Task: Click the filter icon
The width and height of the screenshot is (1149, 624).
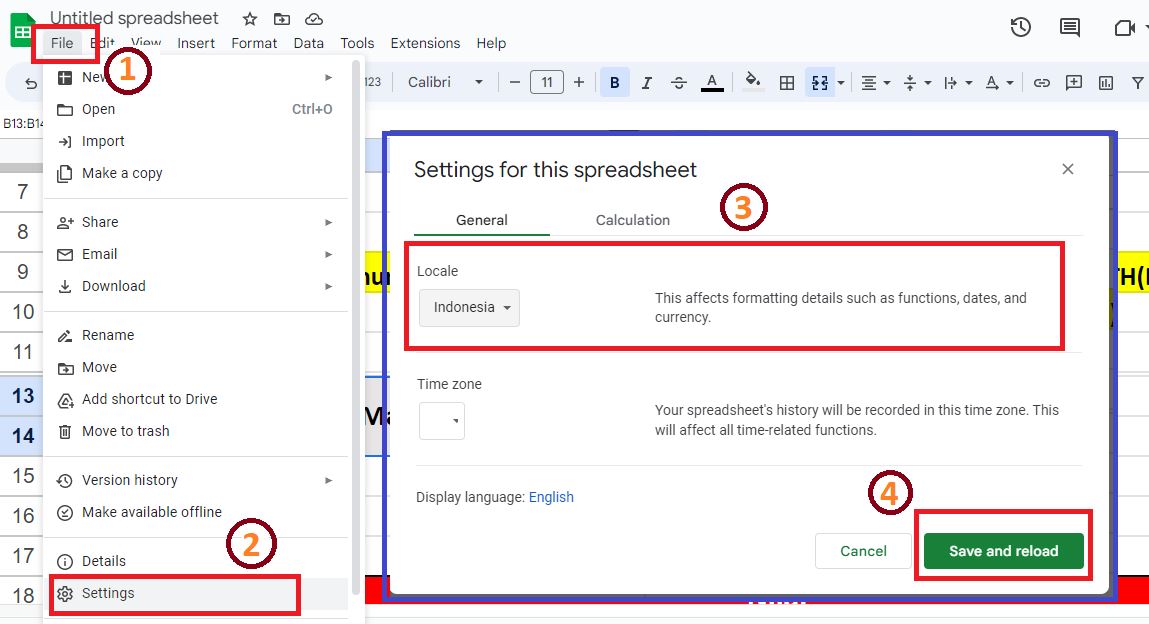Action: (1137, 83)
